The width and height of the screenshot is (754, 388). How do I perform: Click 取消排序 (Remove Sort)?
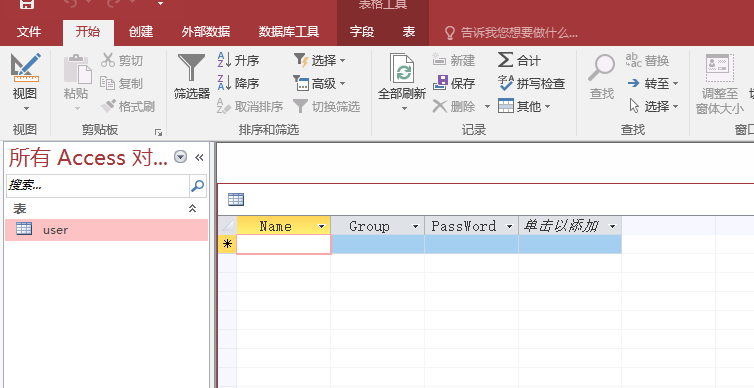(250, 106)
